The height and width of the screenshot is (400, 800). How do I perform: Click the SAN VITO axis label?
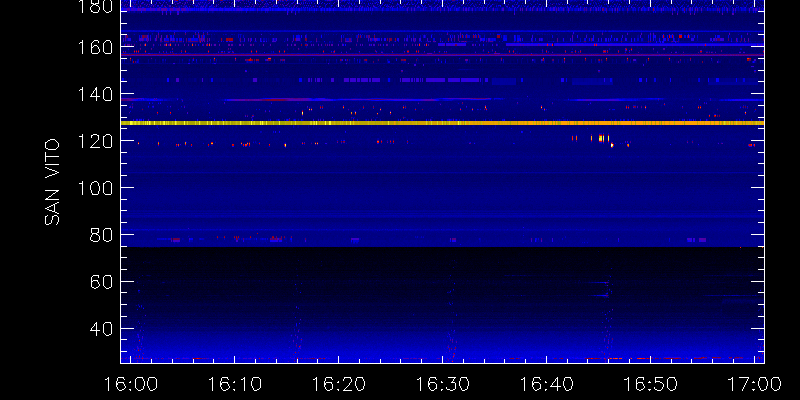click(x=52, y=182)
